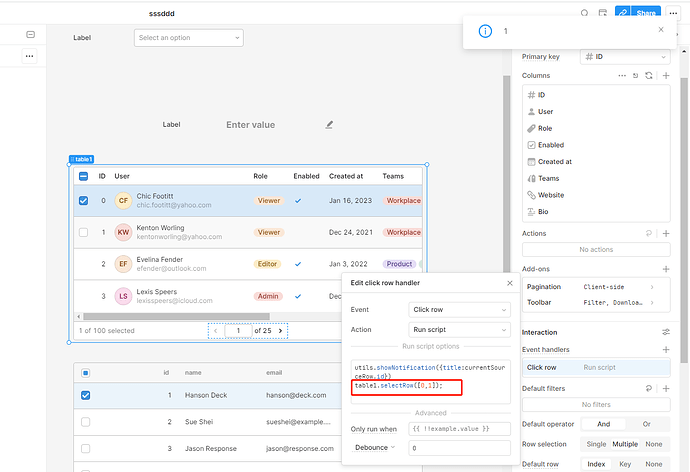This screenshot has height=472, width=690.
Task: Uncheck the Hanson Deck row checkbox
Action: click(x=85, y=395)
